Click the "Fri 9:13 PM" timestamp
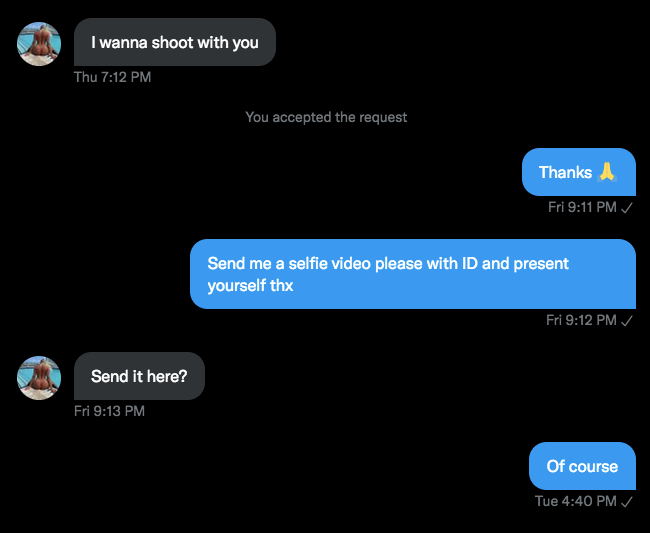Image resolution: width=650 pixels, height=533 pixels. click(109, 411)
